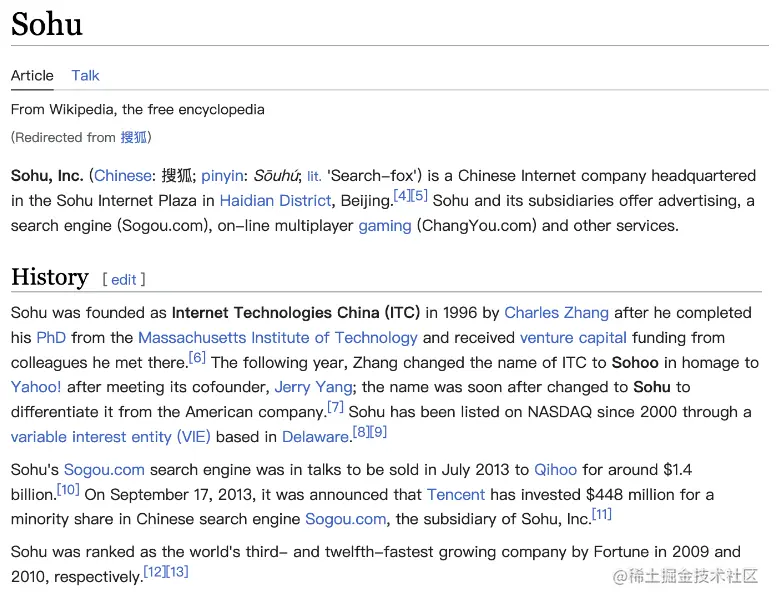This screenshot has height=603, width=776.
Task: Open citation reference [8]
Action: point(361,432)
